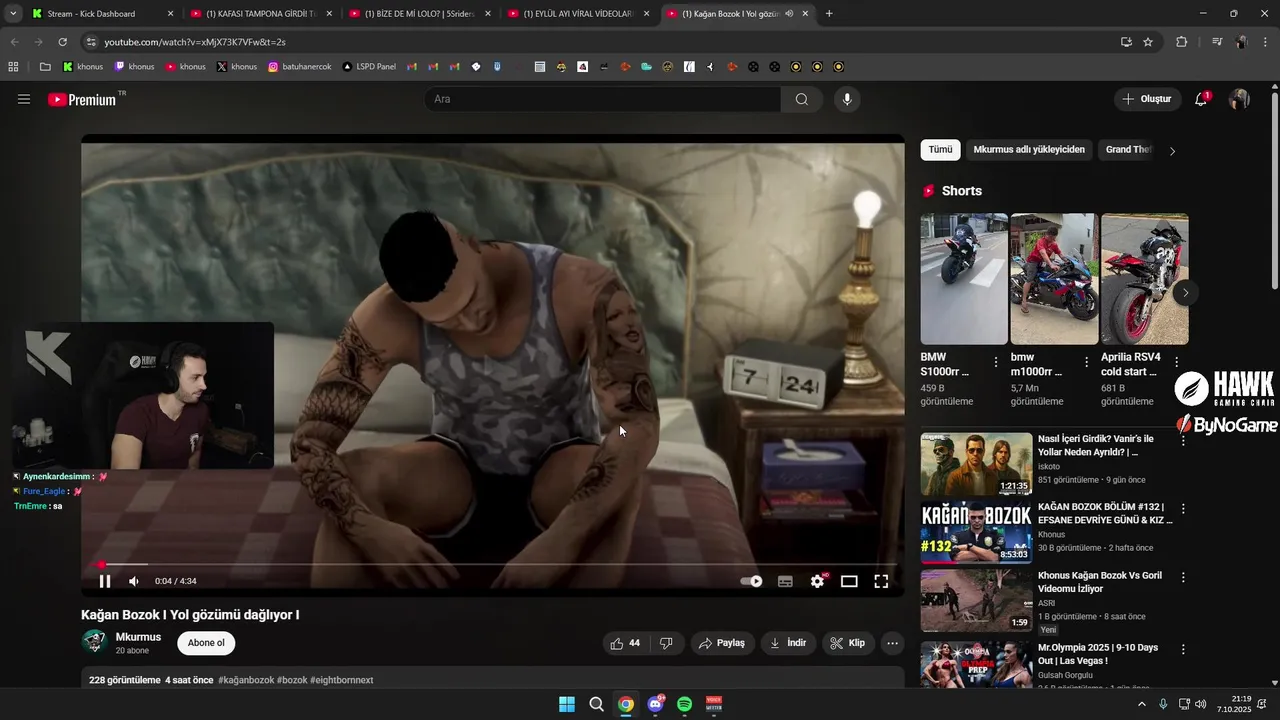The height and width of the screenshot is (720, 1280).
Task: Open options for 'Nasıl İçeri Girdik?' video
Action: click(1183, 440)
